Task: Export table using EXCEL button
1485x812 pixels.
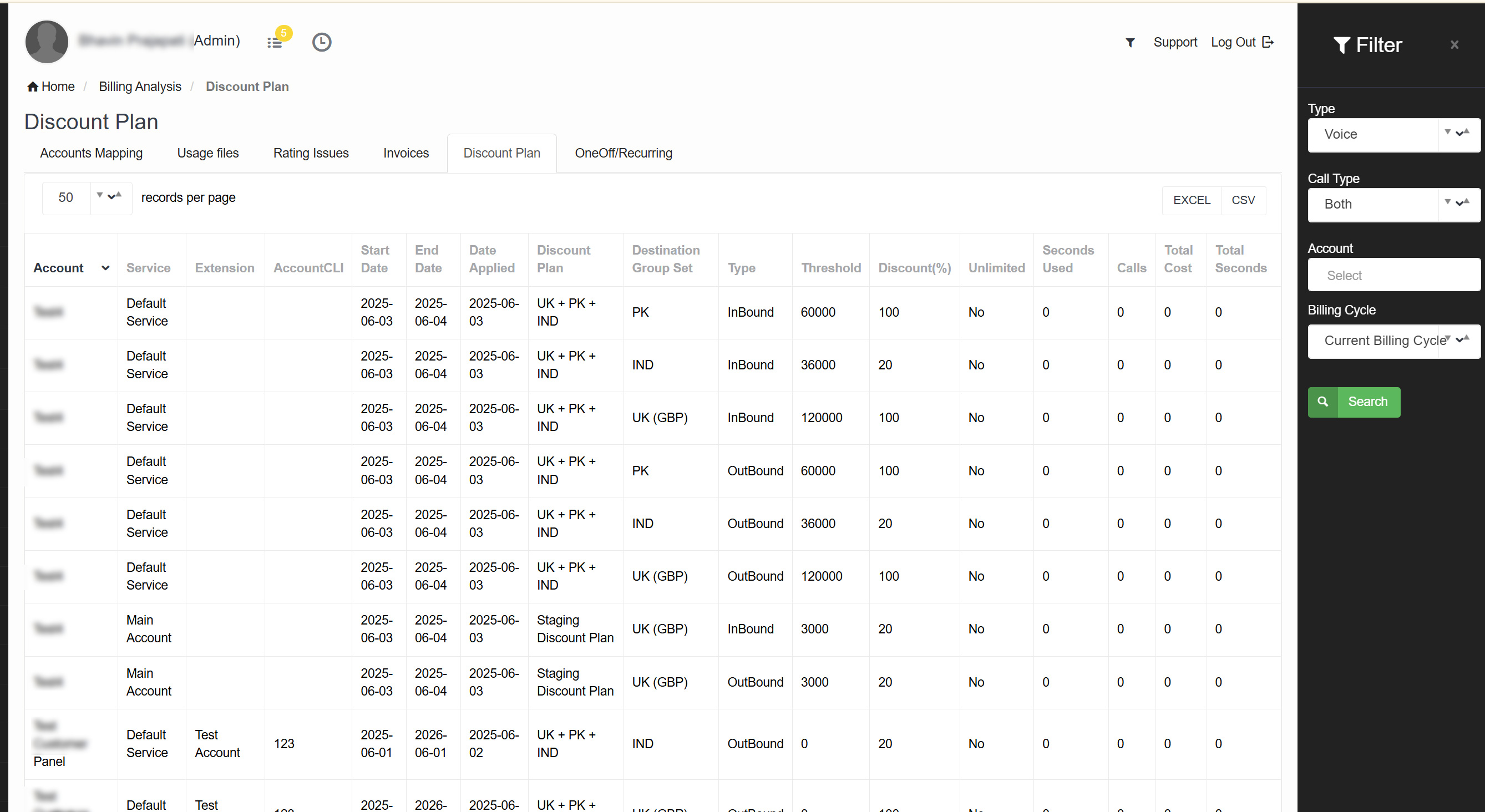Action: point(1191,200)
